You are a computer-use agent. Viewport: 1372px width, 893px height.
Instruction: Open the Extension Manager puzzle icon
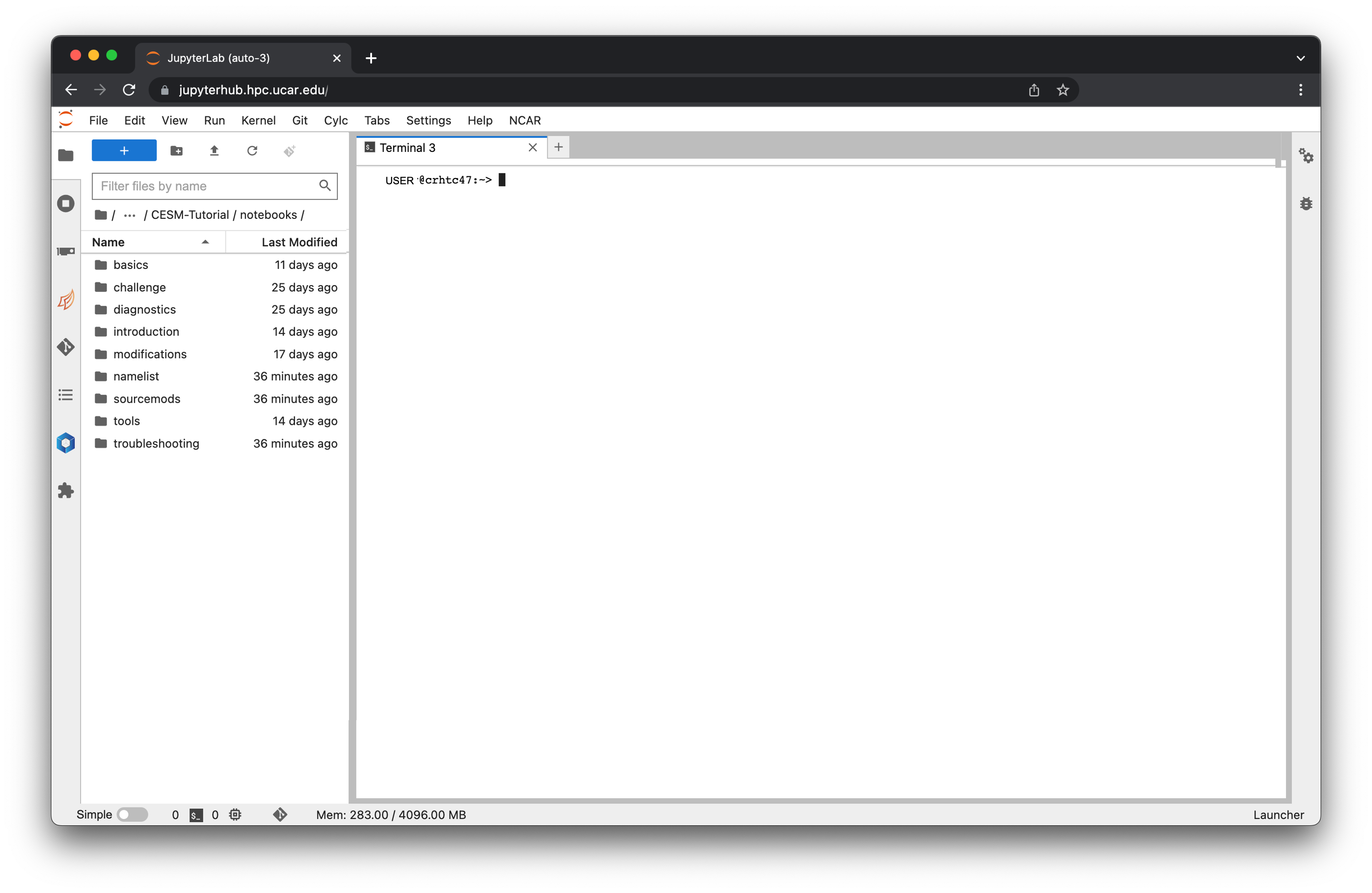point(66,491)
